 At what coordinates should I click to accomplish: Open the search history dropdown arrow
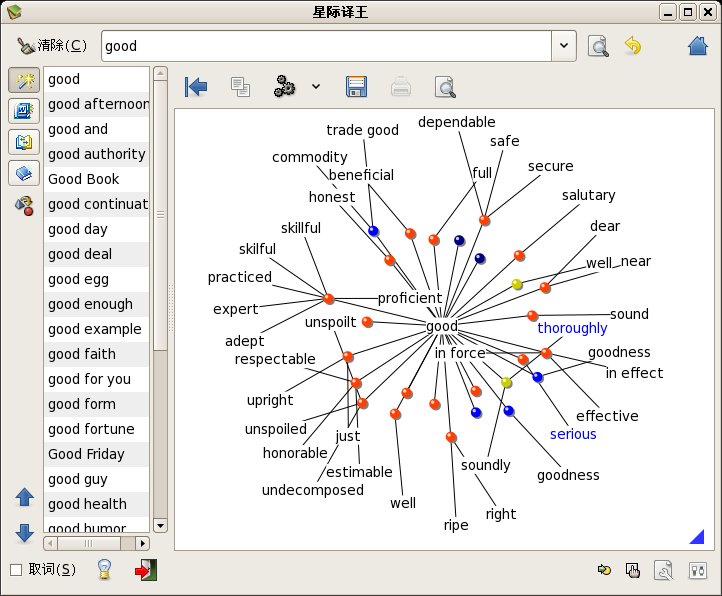coord(564,46)
